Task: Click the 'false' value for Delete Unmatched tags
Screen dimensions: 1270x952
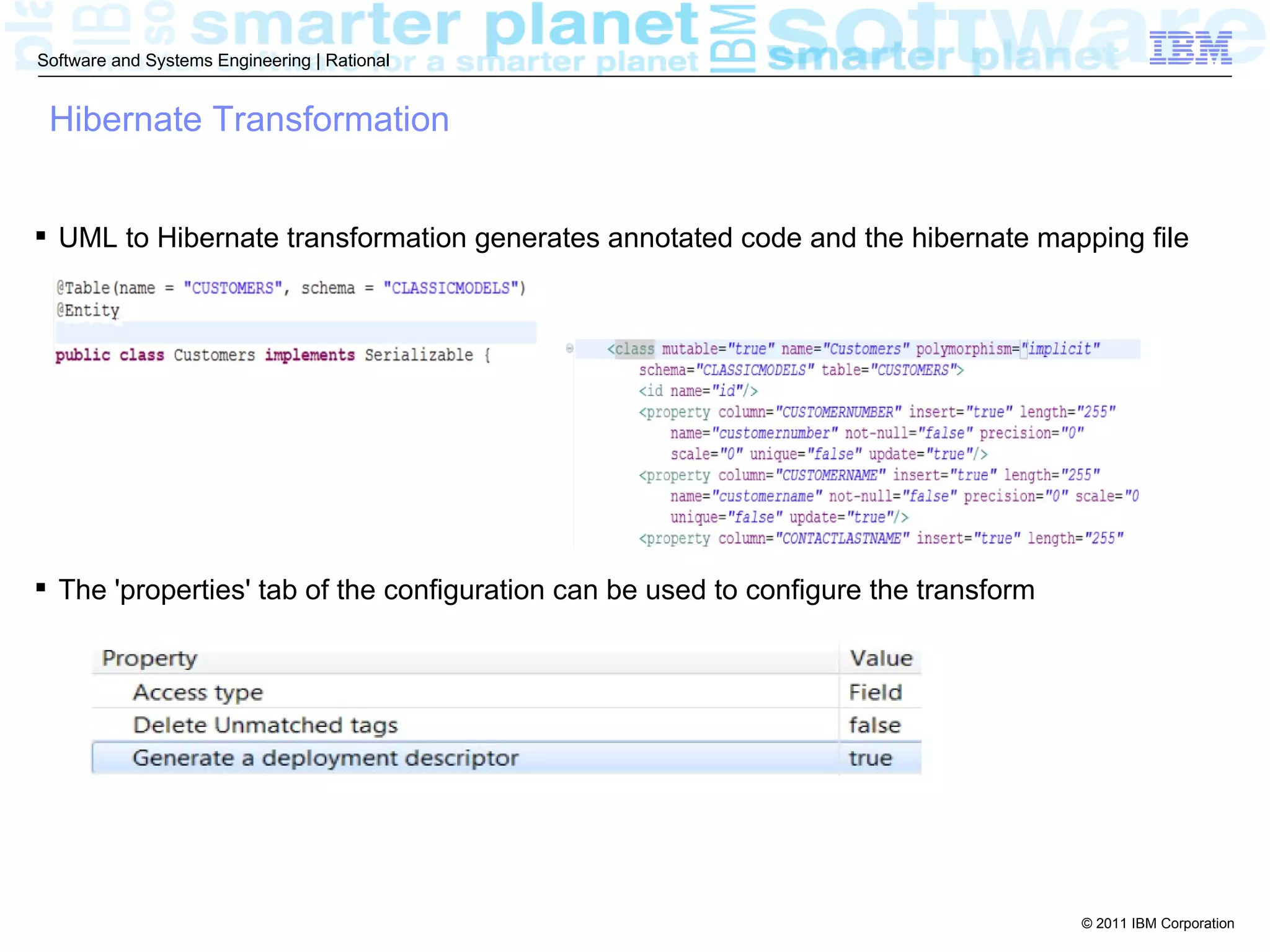Action: tap(874, 725)
